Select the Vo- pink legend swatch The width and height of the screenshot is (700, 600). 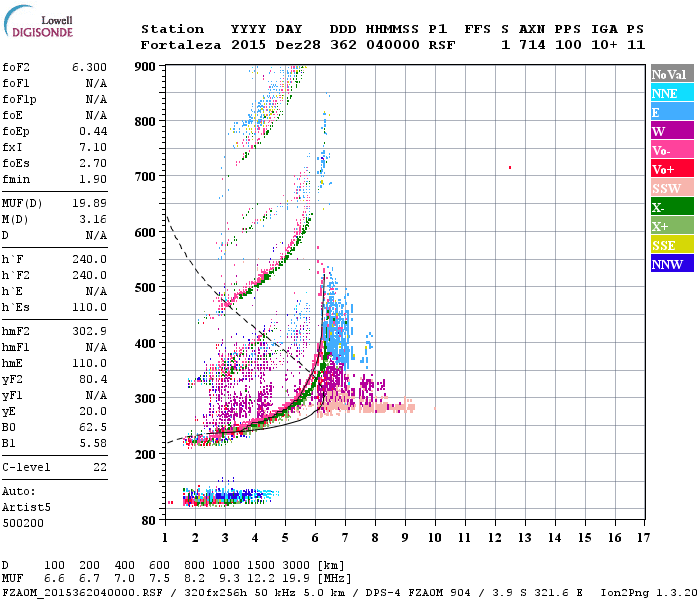[x=672, y=150]
